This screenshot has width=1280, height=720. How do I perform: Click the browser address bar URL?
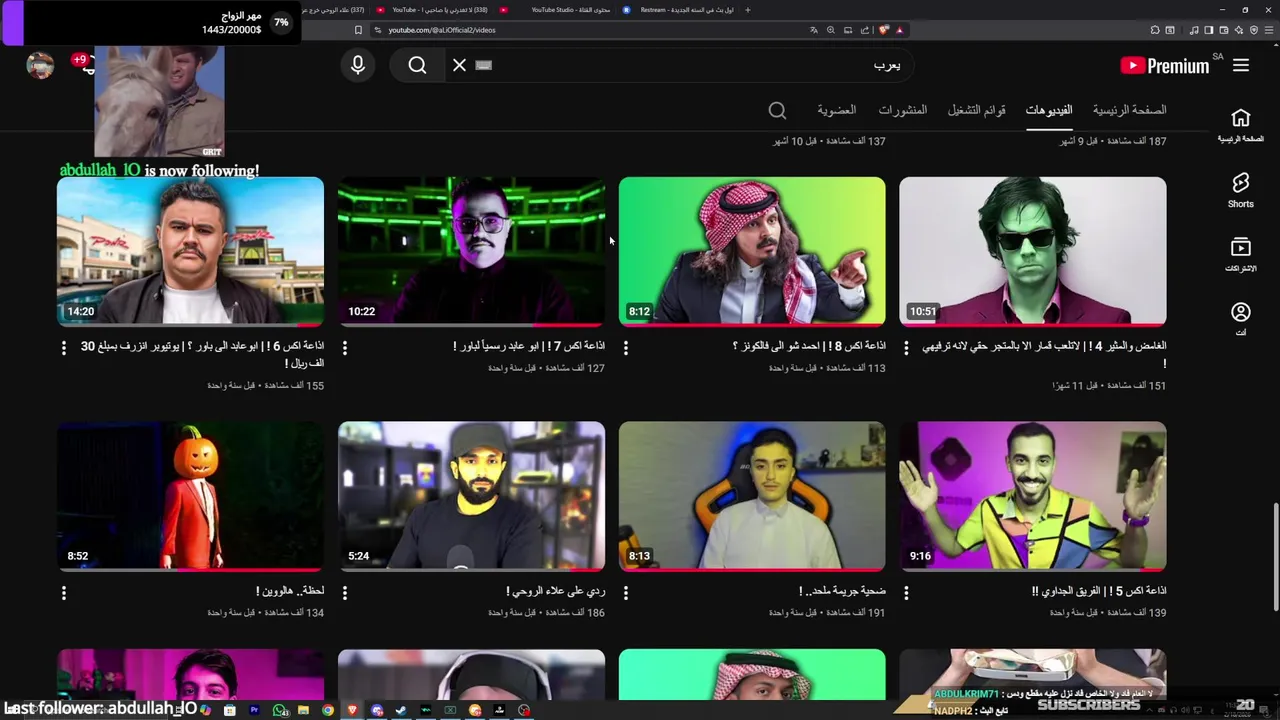[x=442, y=30]
